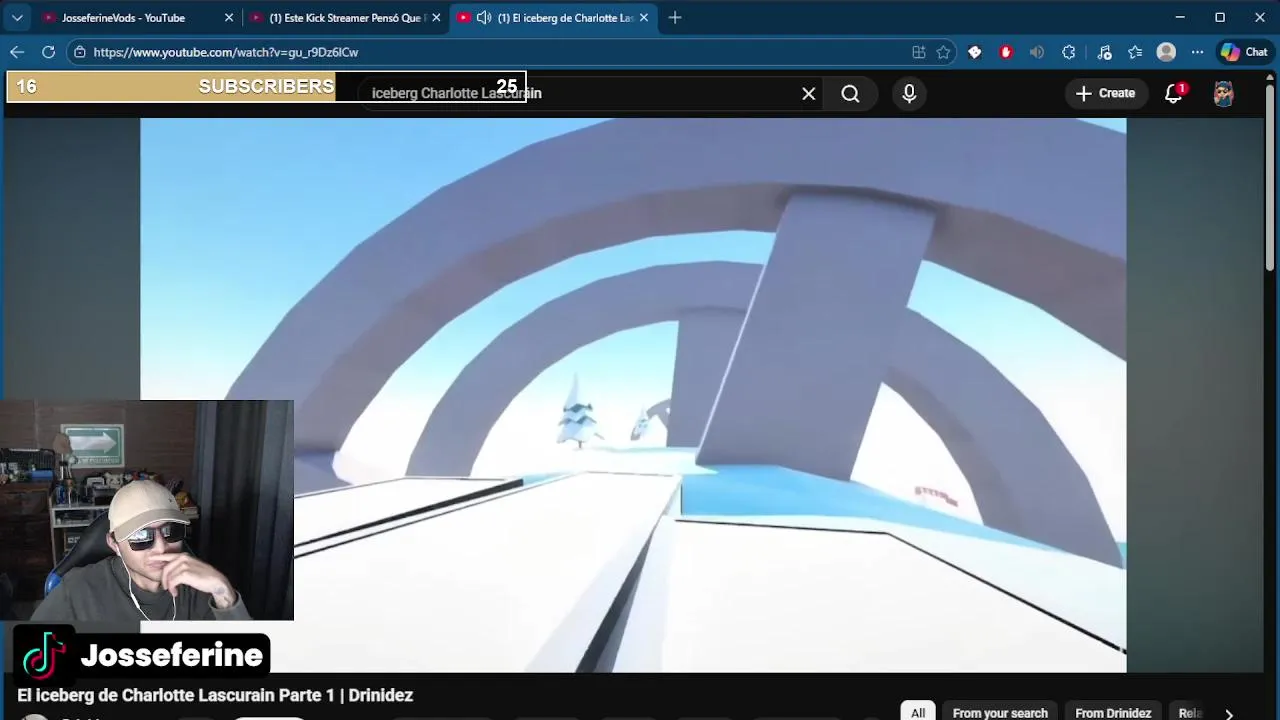Open a new tab with the plus button

coord(675,18)
